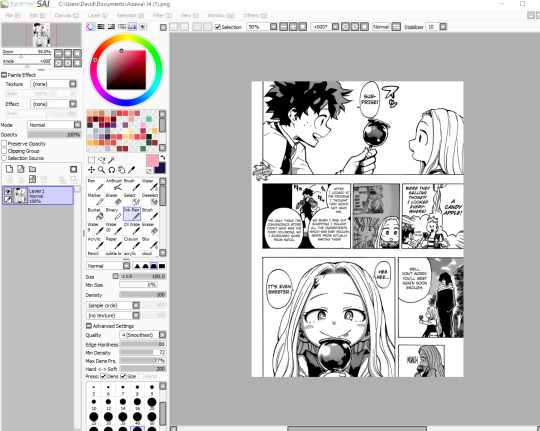Select the flat brush edge shape
The width and height of the screenshot is (540, 431).
pos(162,266)
